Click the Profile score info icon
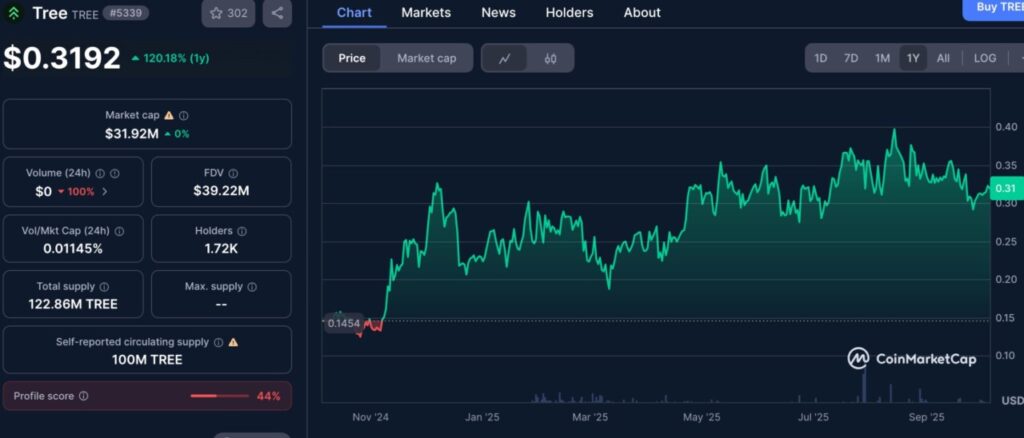The width and height of the screenshot is (1024, 438). pyautogui.click(x=83, y=396)
